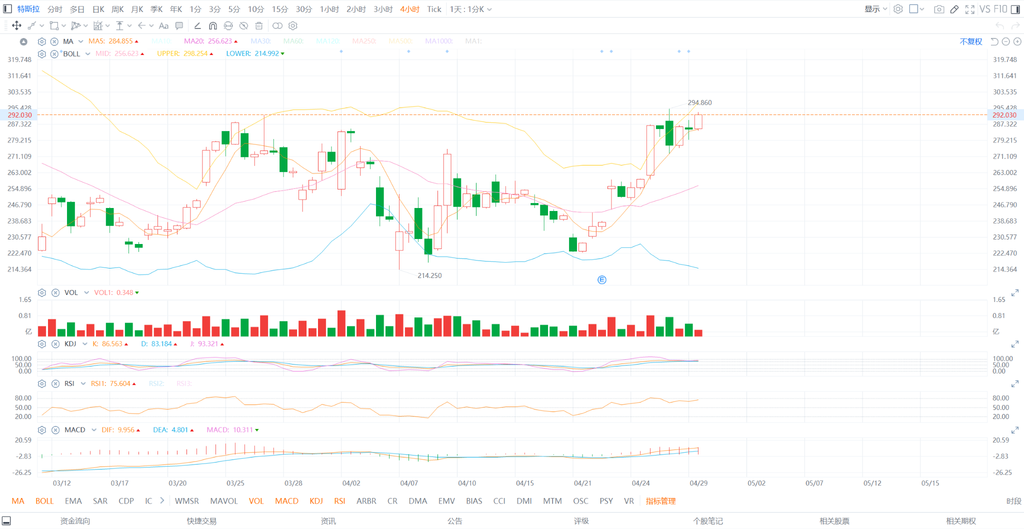
Task: Select the trend line drawing tool
Action: [32, 26]
